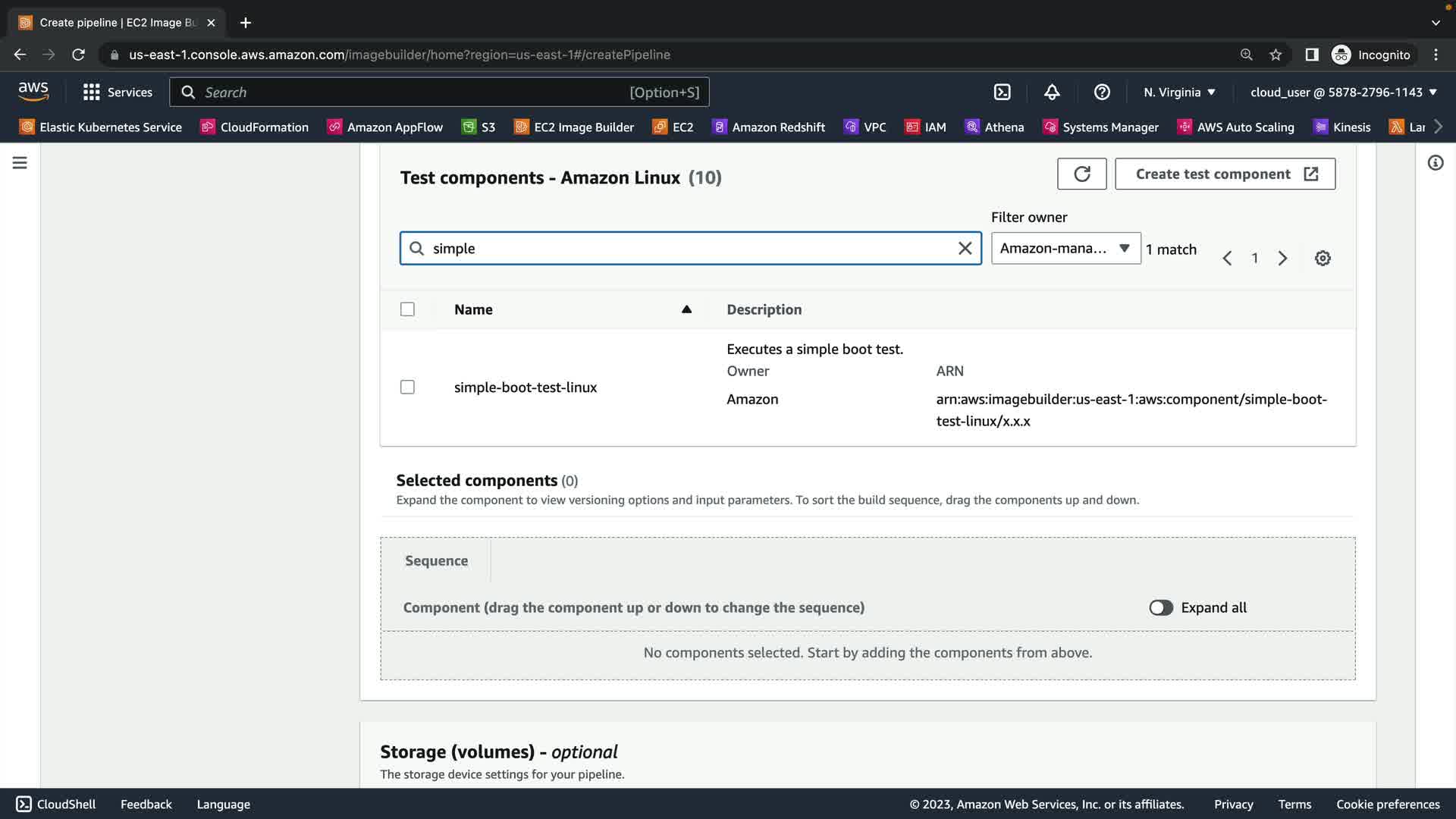The image size is (1456, 819).
Task: Open the notifications bell
Action: (1052, 93)
